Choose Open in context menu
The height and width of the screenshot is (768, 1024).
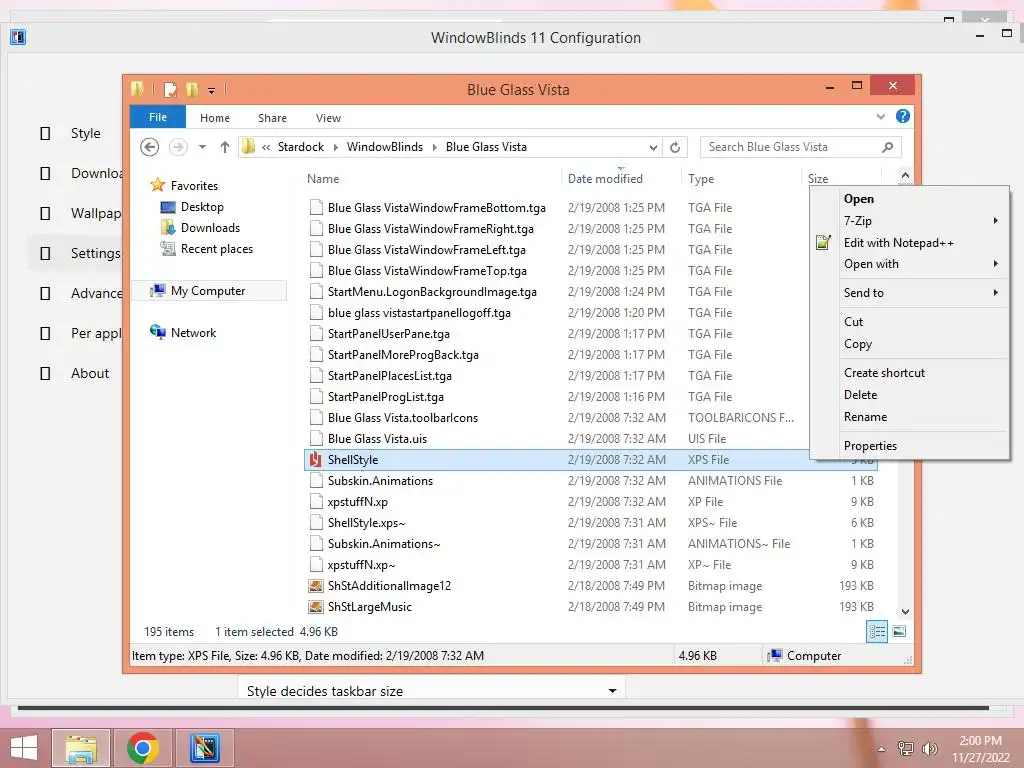[909, 199]
